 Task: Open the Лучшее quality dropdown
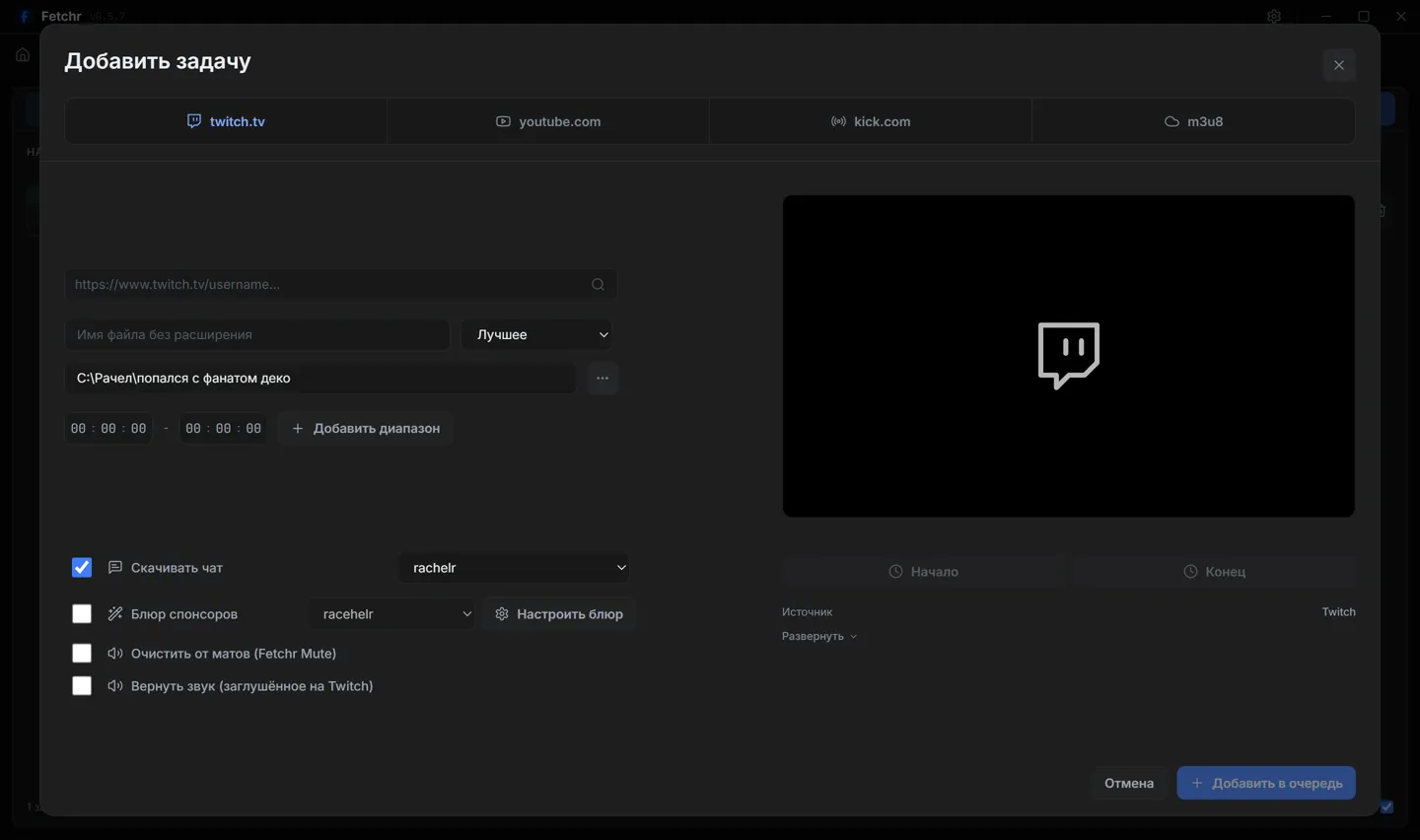pos(536,334)
